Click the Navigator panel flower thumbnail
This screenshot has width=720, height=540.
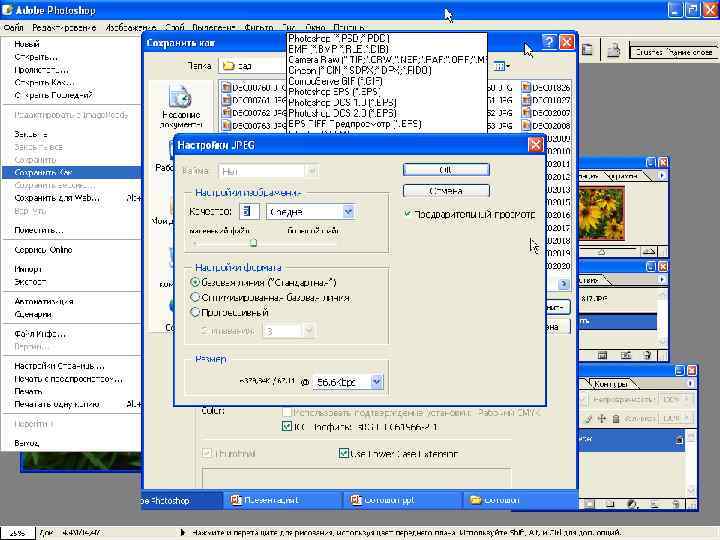pos(602,213)
